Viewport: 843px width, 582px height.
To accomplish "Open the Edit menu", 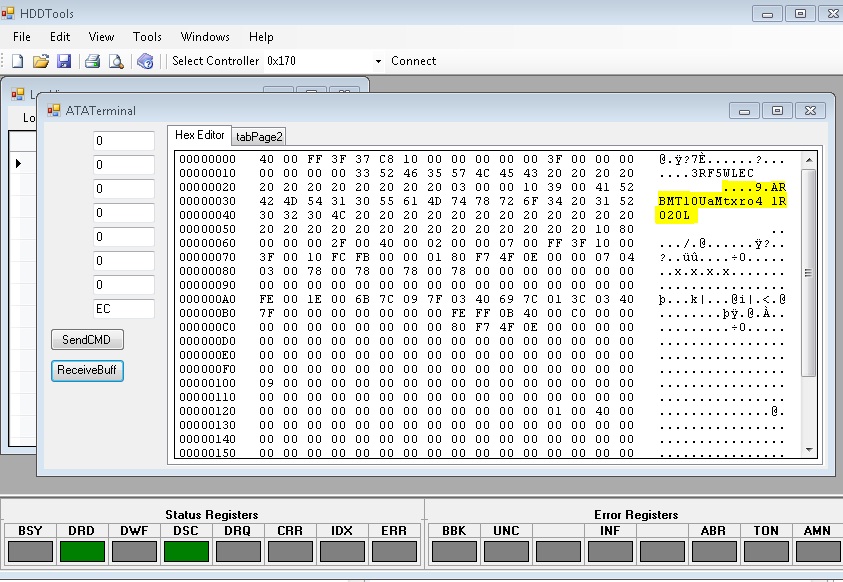I will (x=60, y=37).
